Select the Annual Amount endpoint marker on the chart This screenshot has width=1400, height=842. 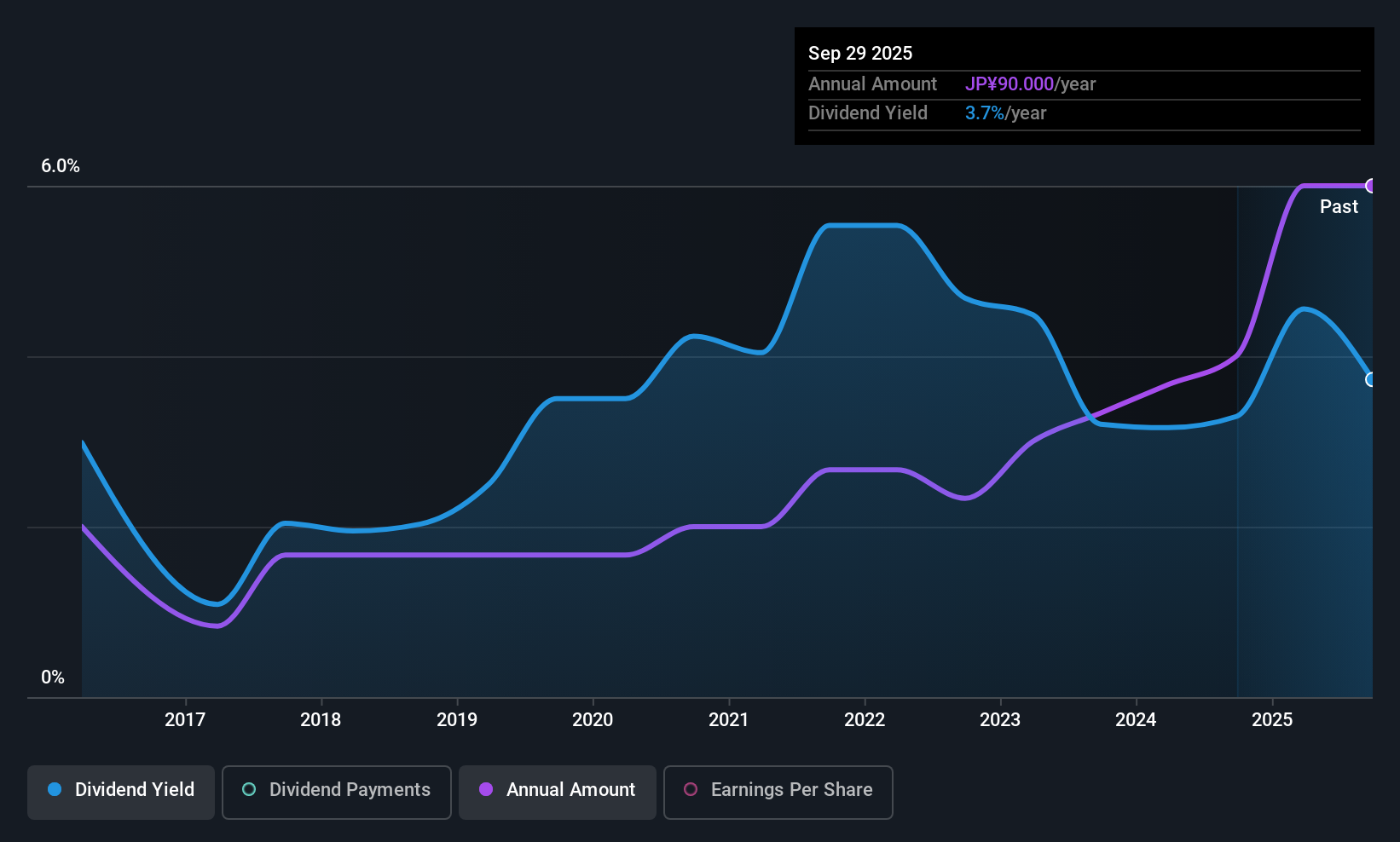coord(1371,185)
